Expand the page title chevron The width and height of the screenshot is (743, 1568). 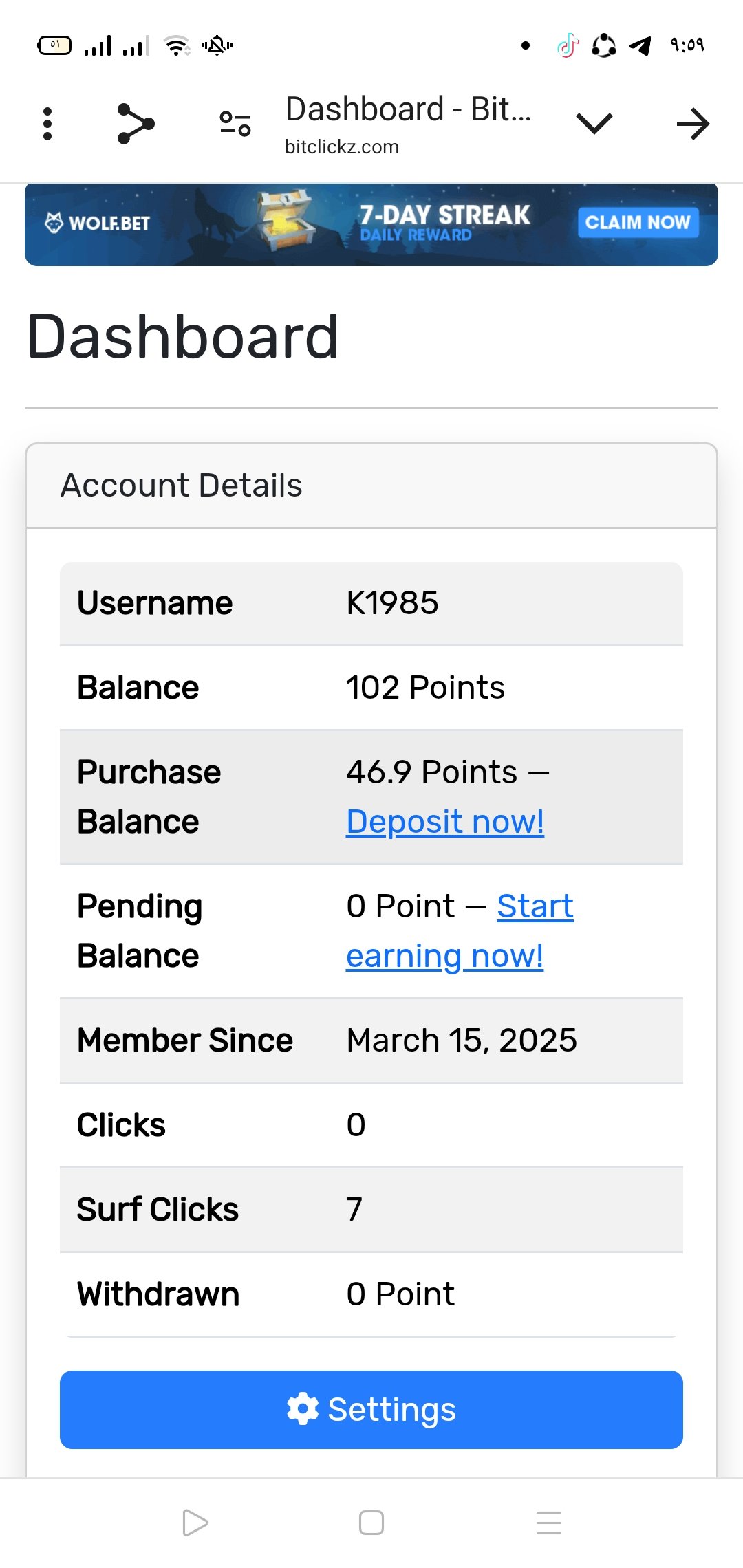pos(594,124)
